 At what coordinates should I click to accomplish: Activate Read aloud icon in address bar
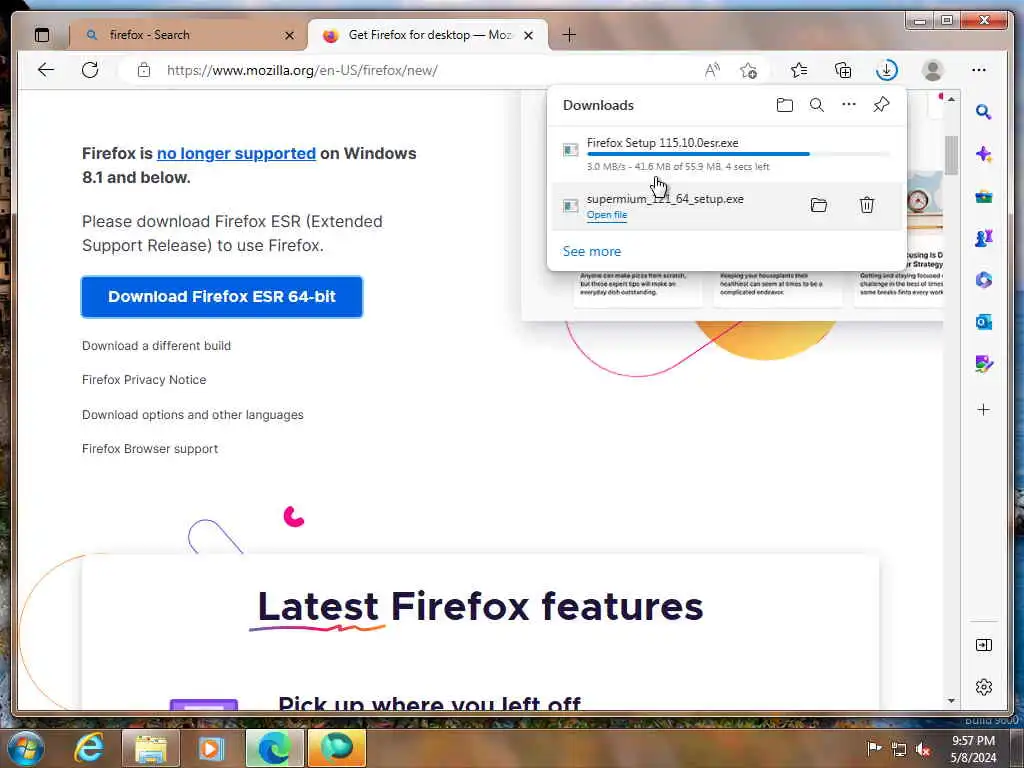coord(712,70)
